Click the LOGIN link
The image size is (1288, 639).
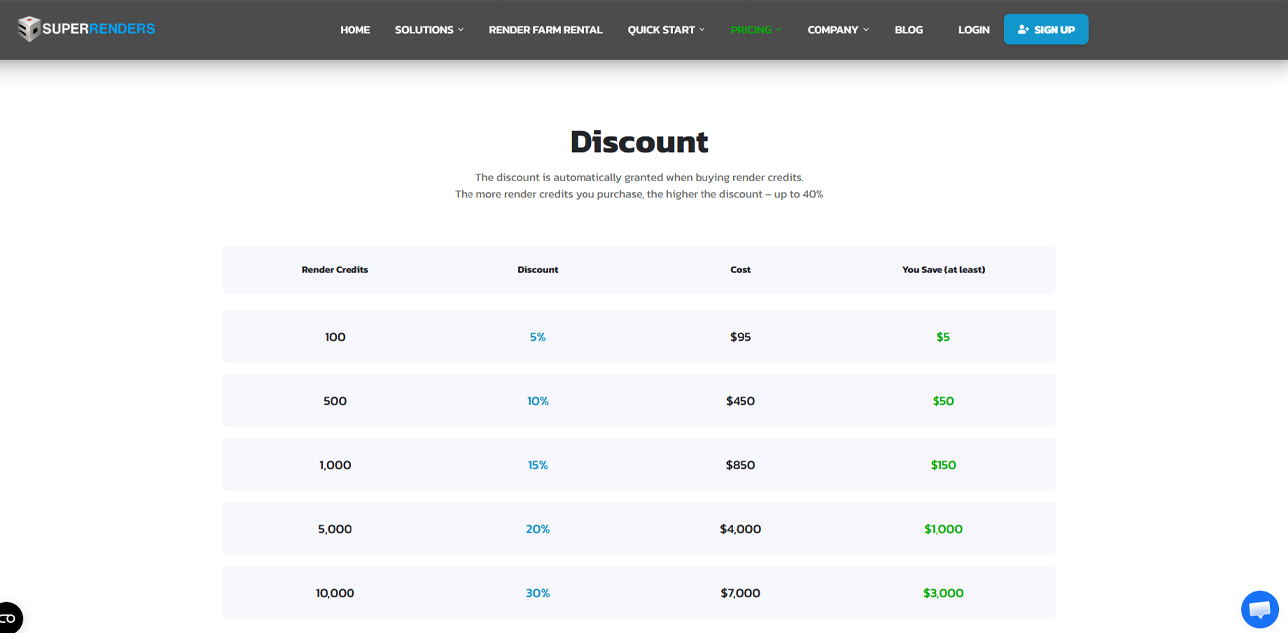973,29
